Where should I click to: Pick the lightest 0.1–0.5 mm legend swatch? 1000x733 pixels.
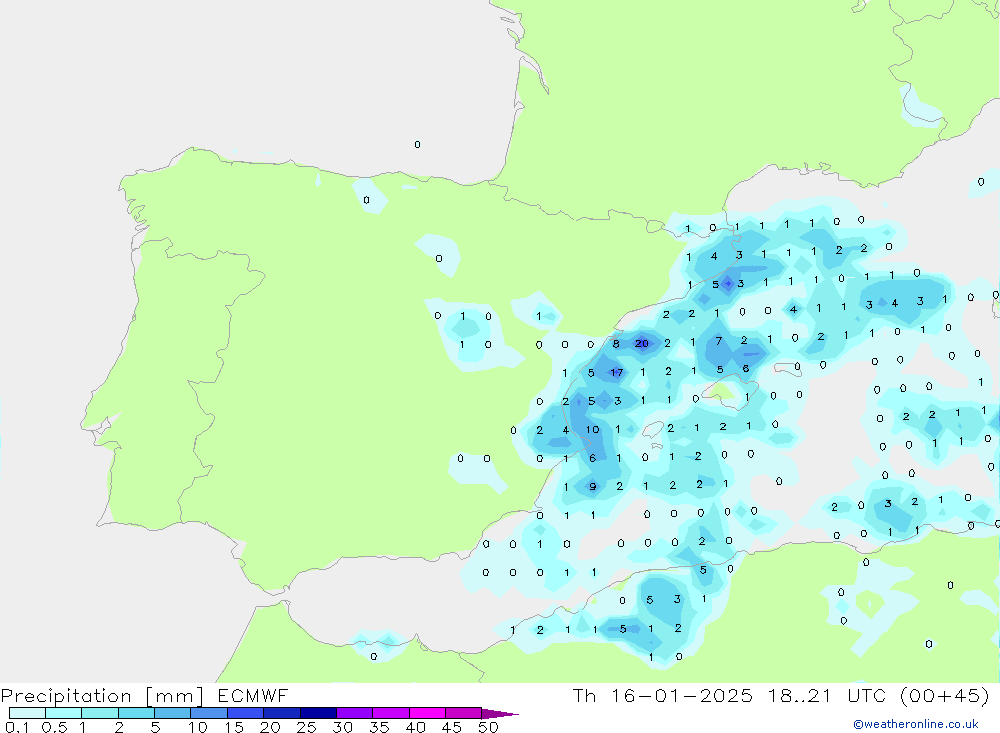[x=27, y=713]
